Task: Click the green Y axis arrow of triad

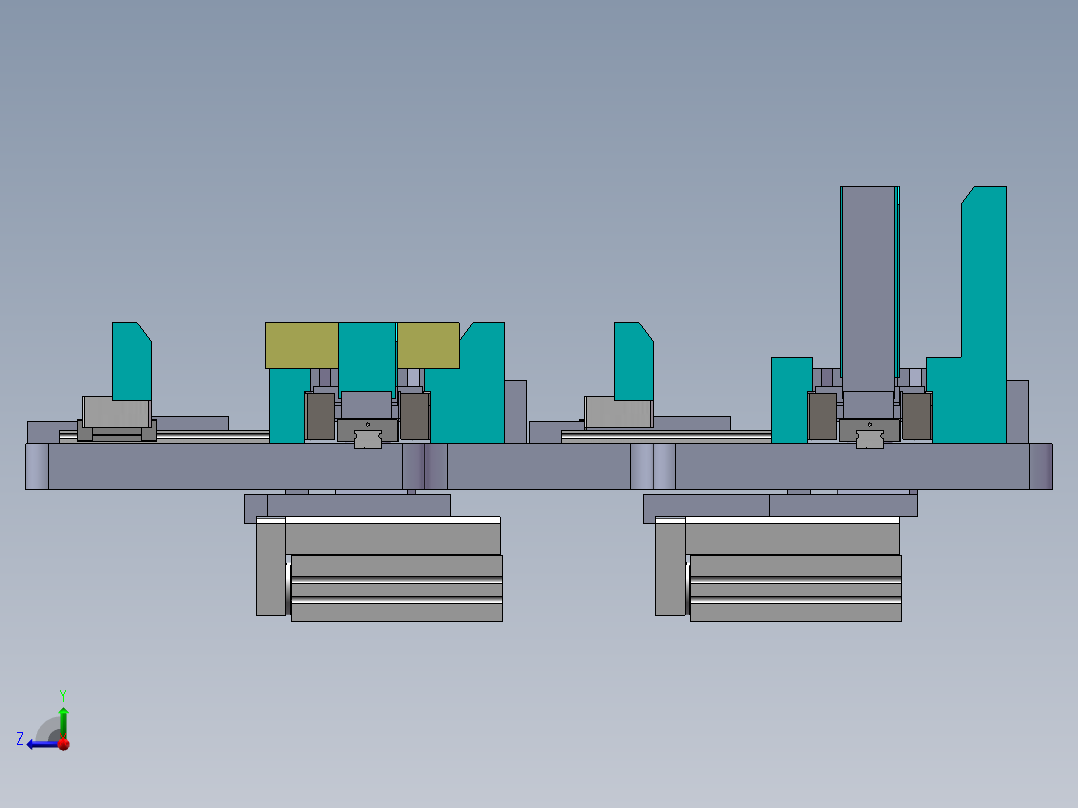Action: (x=63, y=721)
